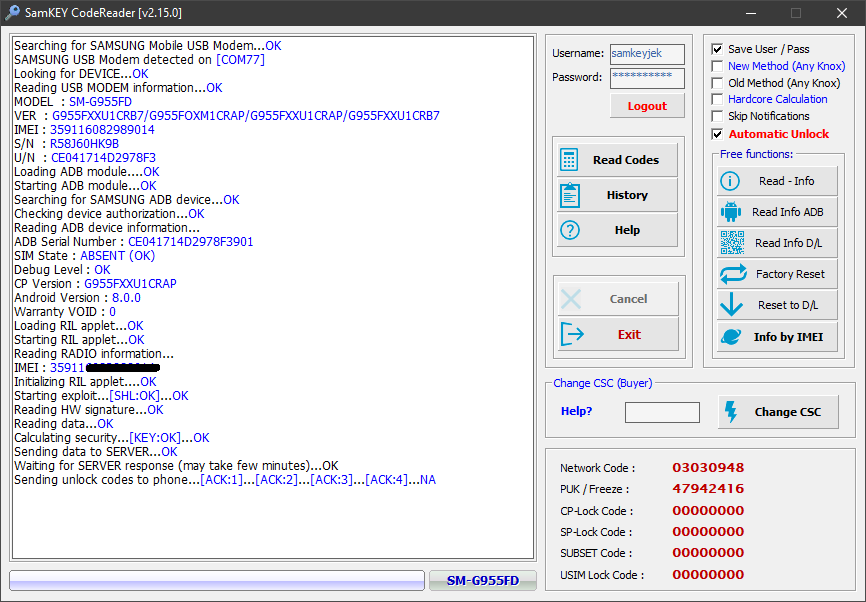Click the Exit button label
This screenshot has width=866, height=602.
point(629,335)
